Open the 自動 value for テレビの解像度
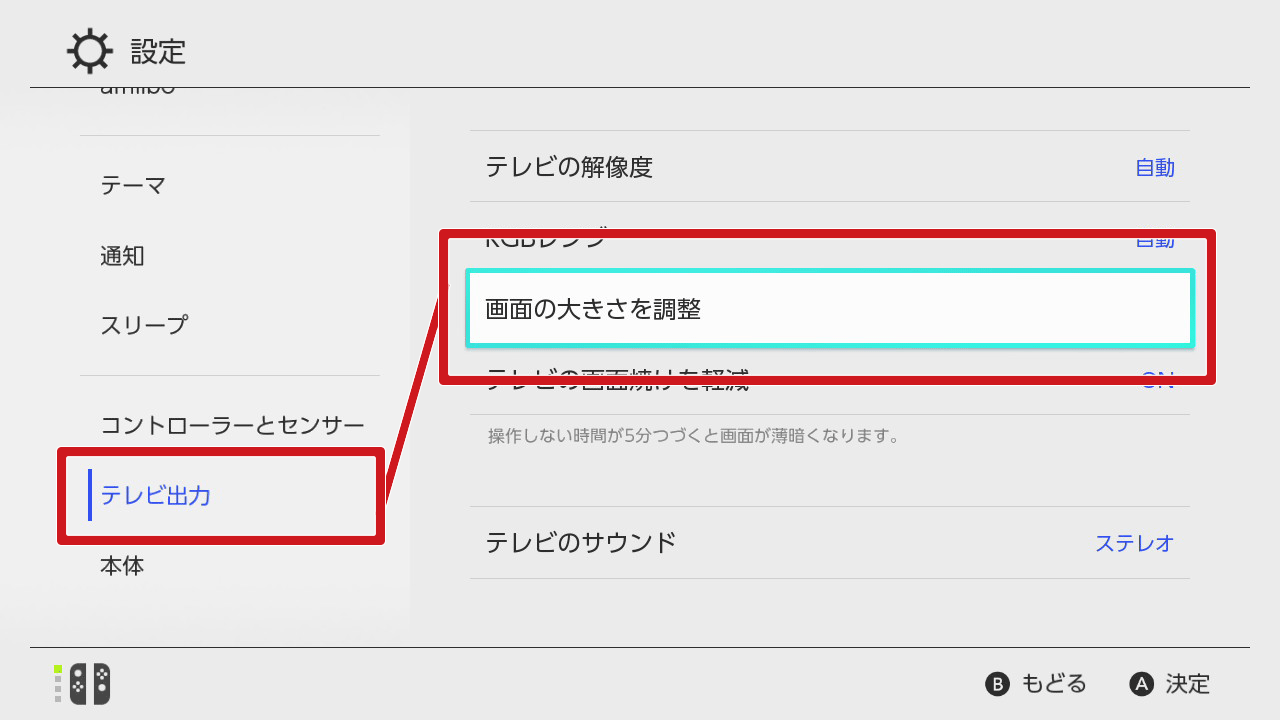This screenshot has height=720, width=1280. (1154, 168)
